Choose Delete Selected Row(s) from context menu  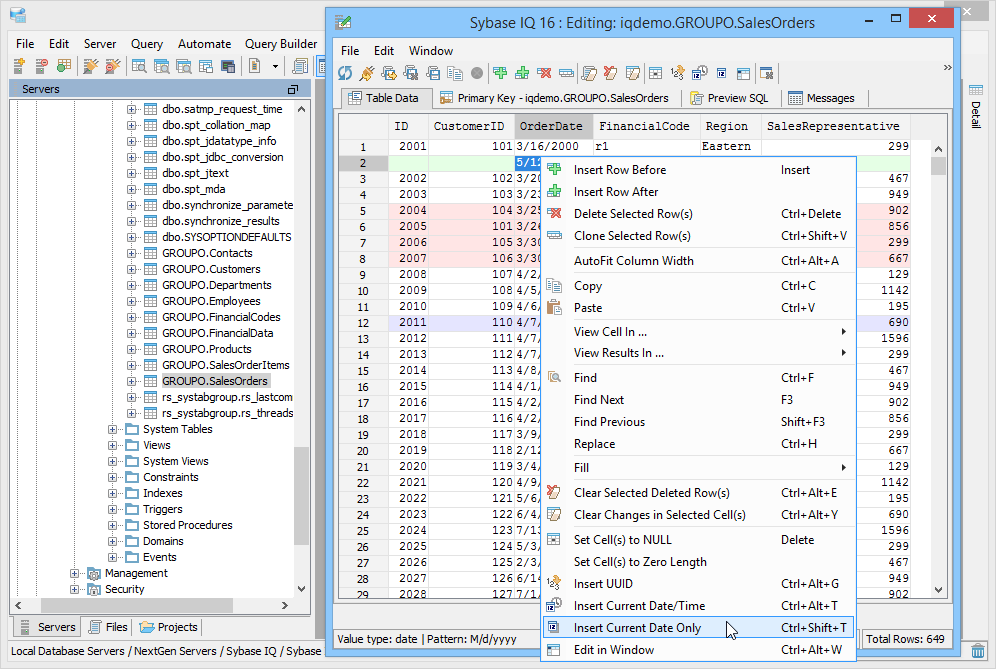coord(698,214)
